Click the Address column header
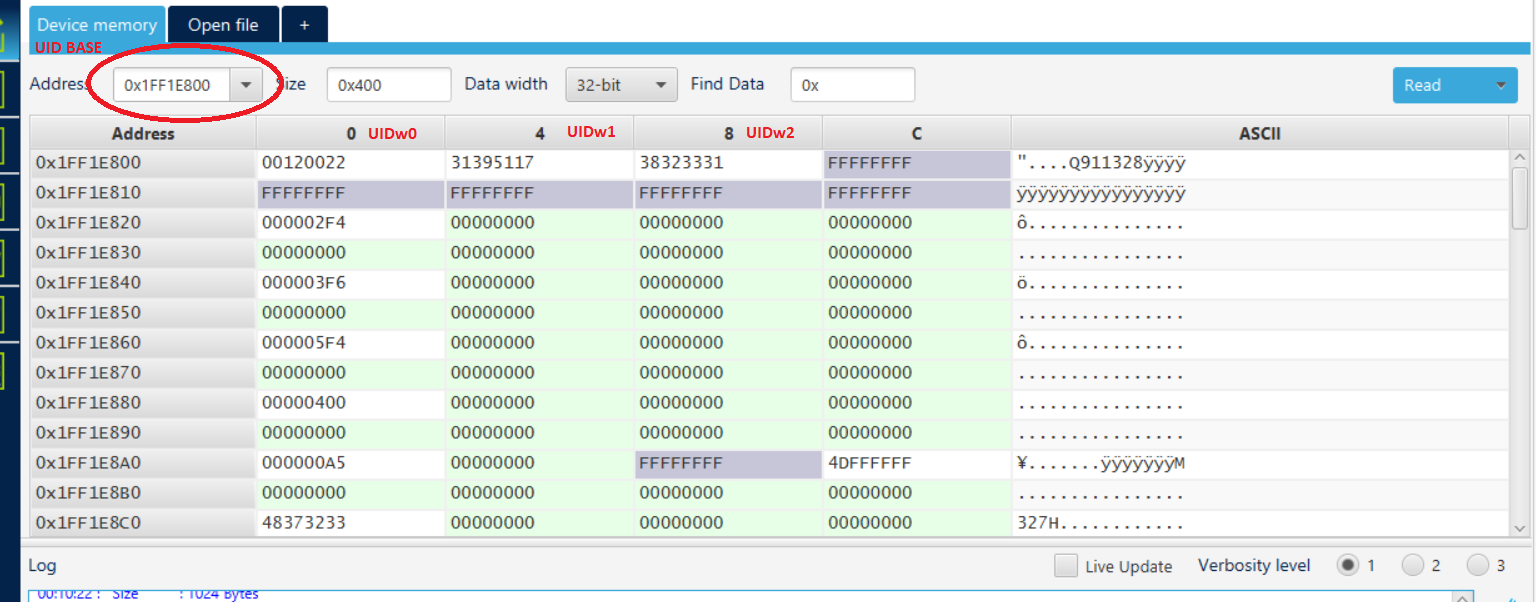The height and width of the screenshot is (602, 1536). click(x=143, y=133)
